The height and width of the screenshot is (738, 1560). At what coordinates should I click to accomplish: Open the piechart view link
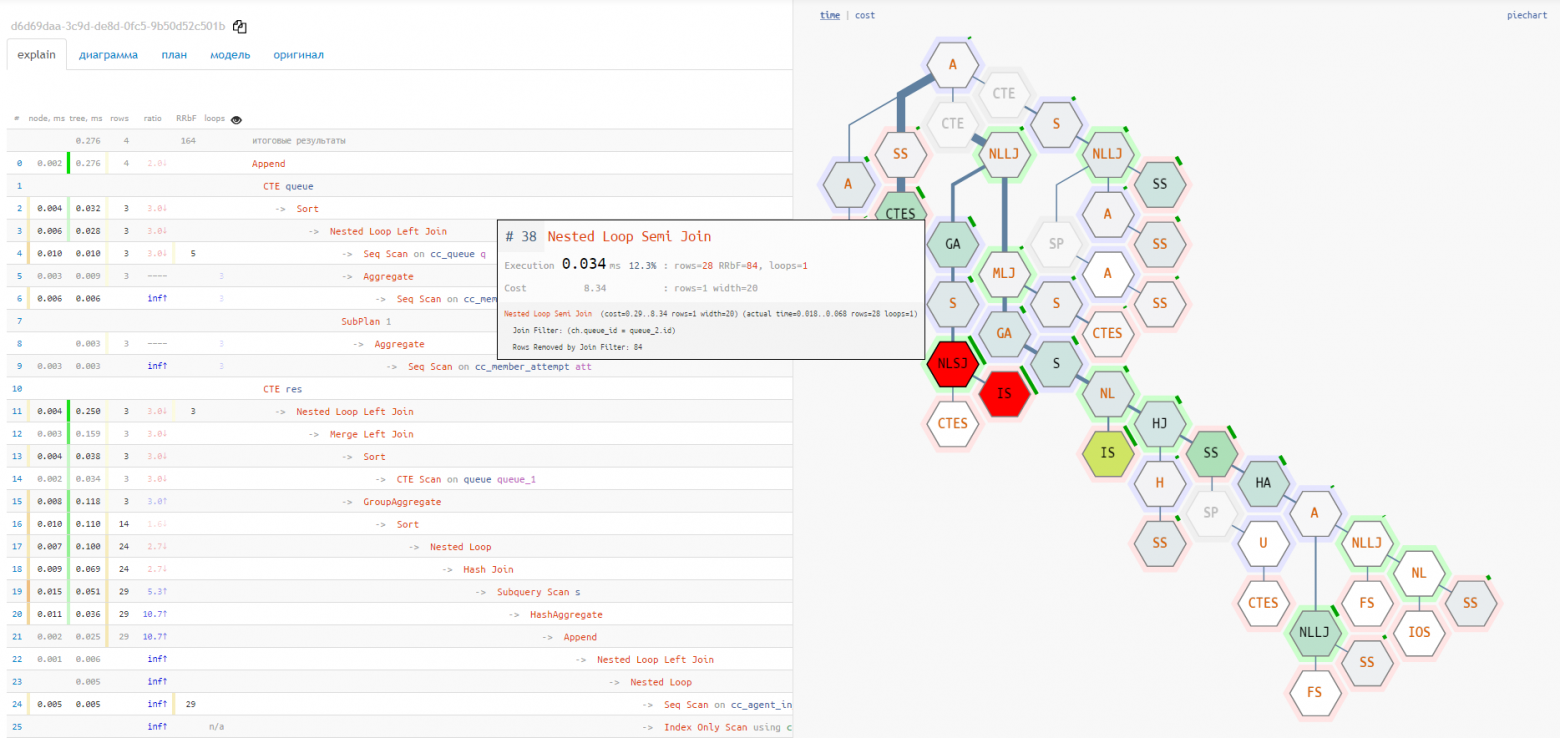coord(1527,16)
